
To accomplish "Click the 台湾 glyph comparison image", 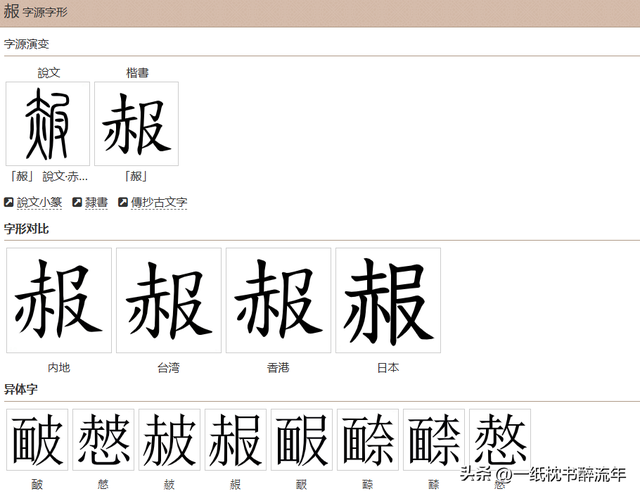I will pos(169,300).
